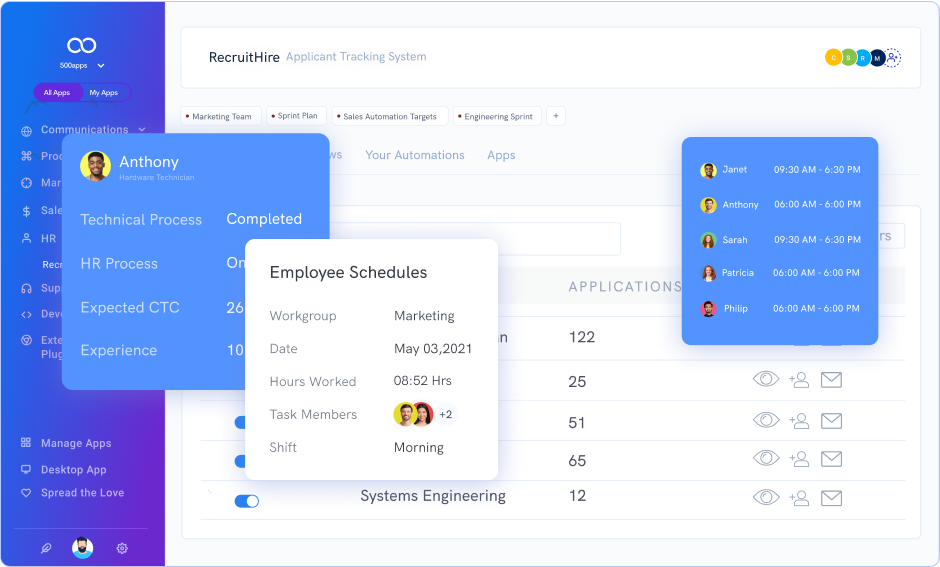This screenshot has width=940, height=567.
Task: Open the Sprint Plan tag
Action: [296, 116]
